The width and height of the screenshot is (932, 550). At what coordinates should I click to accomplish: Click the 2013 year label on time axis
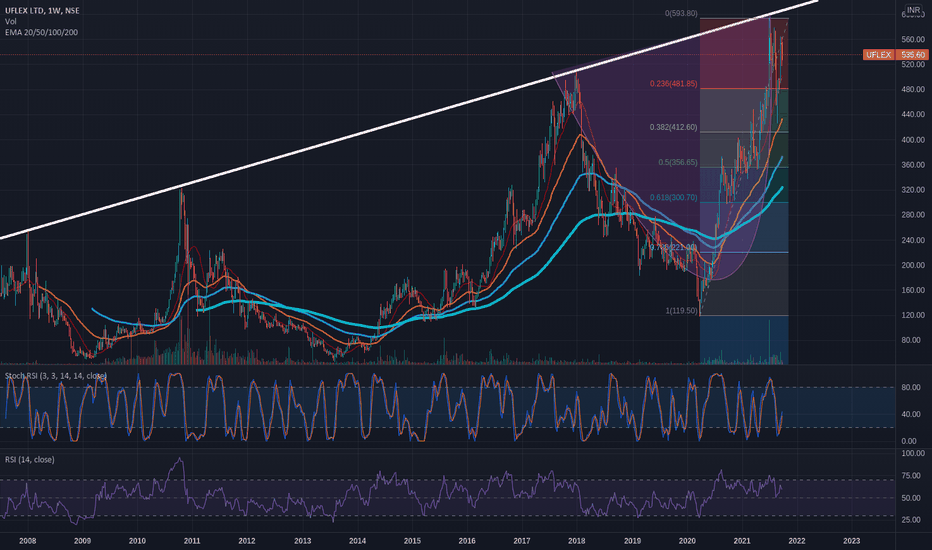(303, 541)
